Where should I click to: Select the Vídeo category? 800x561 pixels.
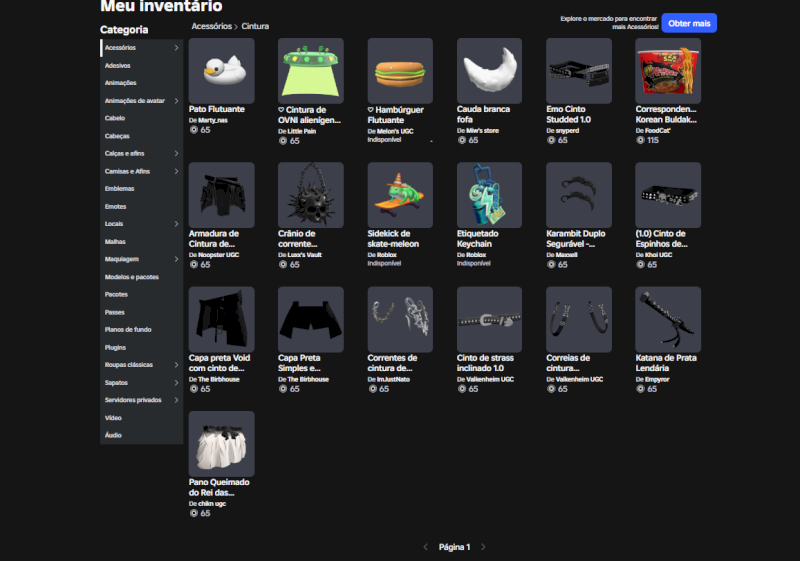pyautogui.click(x=141, y=418)
